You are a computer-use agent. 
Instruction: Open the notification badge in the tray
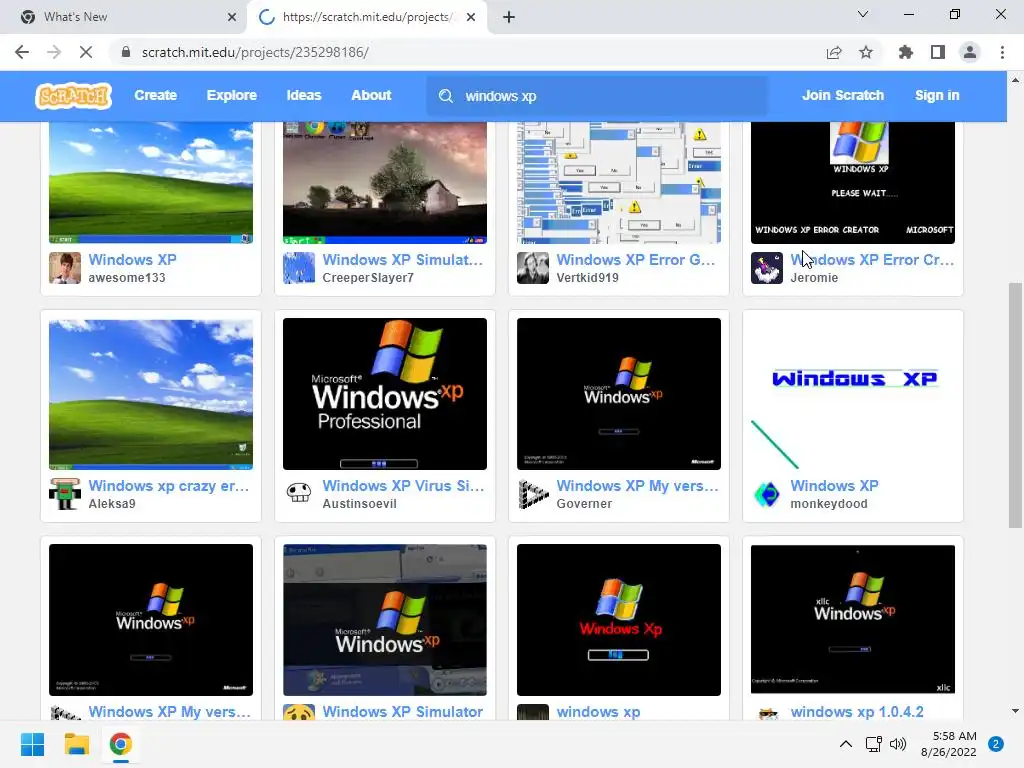point(996,744)
